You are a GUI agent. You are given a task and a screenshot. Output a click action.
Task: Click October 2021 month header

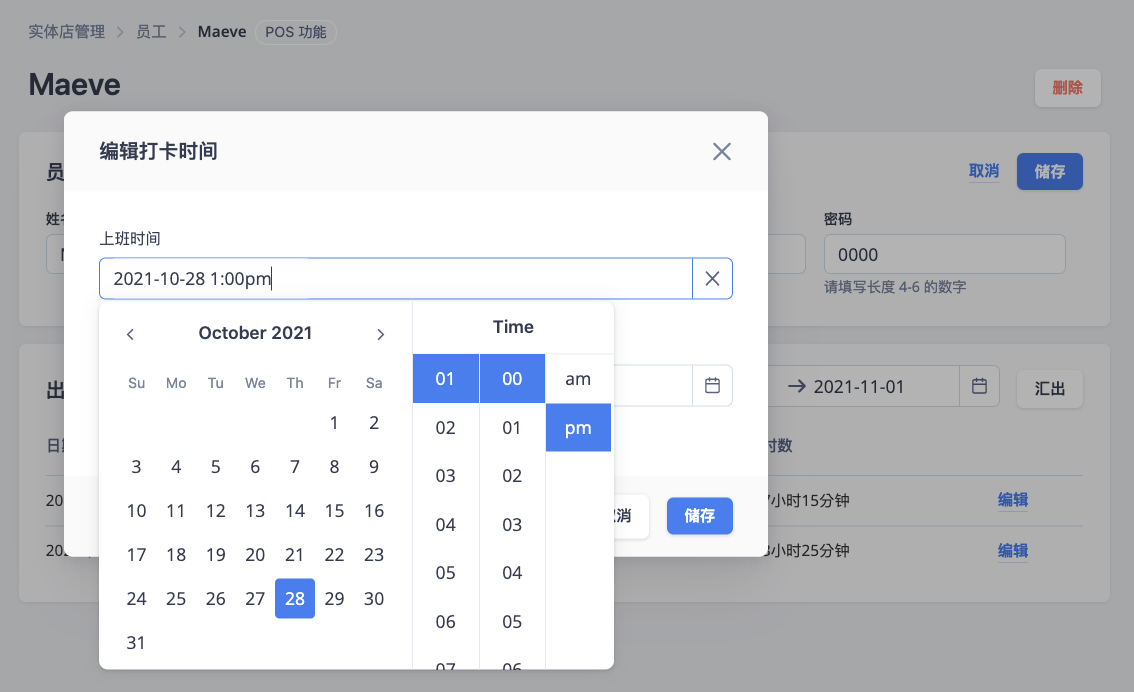coord(255,333)
